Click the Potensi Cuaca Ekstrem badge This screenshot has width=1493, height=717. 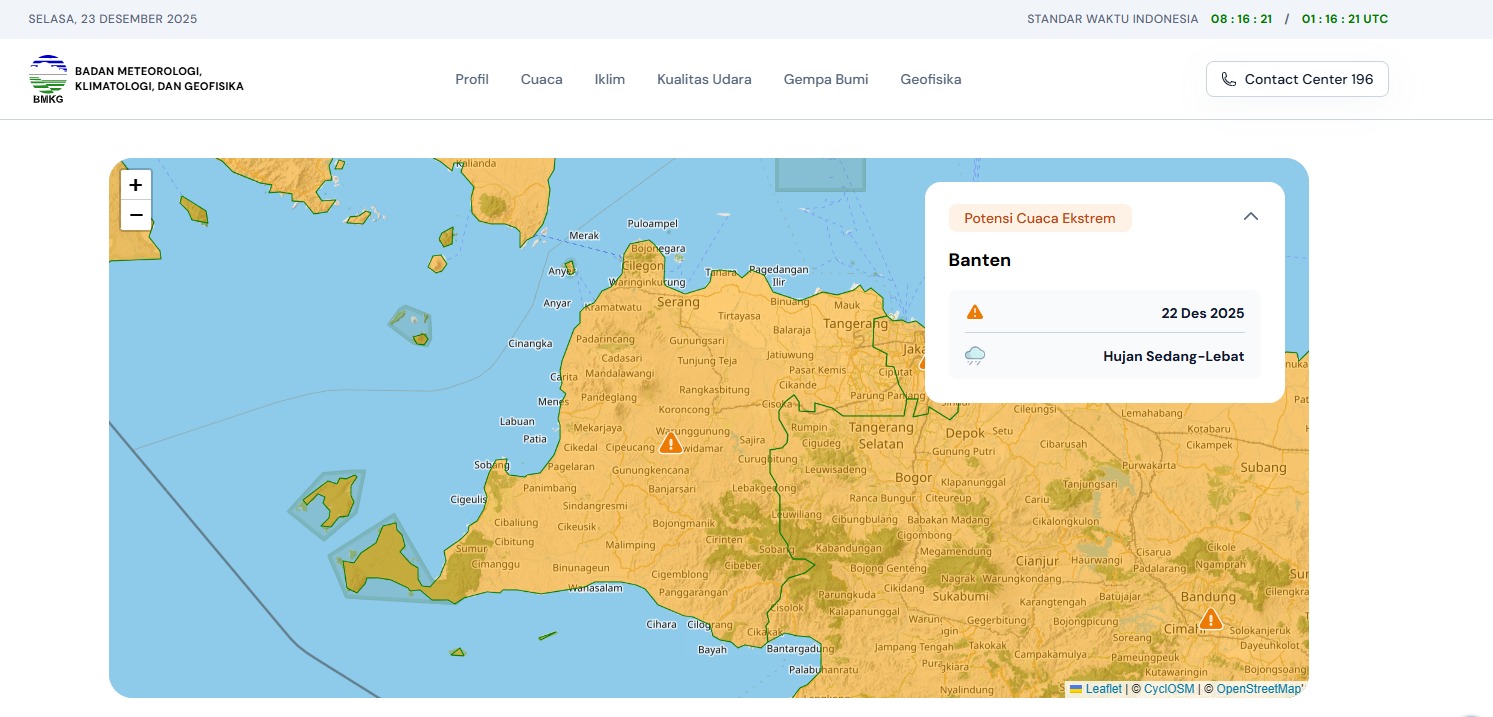(x=1039, y=218)
